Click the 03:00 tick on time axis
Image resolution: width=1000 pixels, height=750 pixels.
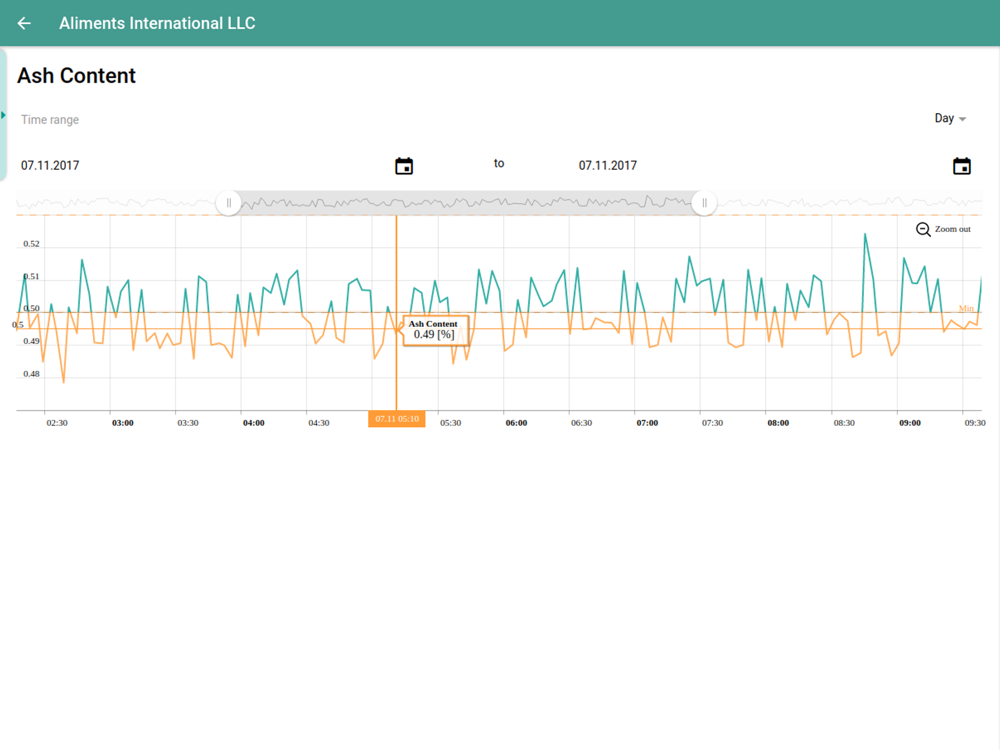point(123,423)
